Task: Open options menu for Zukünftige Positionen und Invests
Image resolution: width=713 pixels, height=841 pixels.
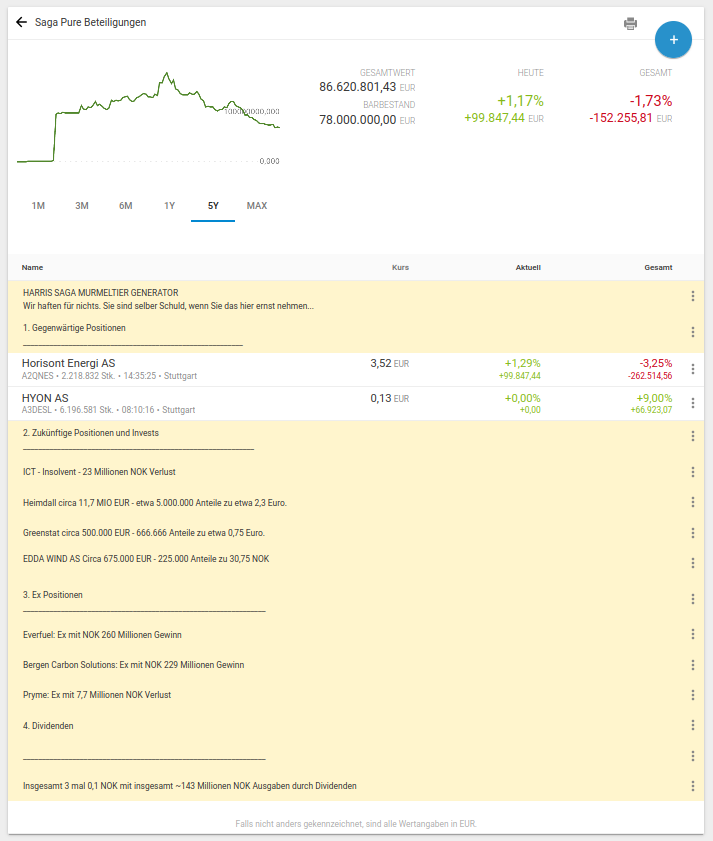Action: (693, 436)
